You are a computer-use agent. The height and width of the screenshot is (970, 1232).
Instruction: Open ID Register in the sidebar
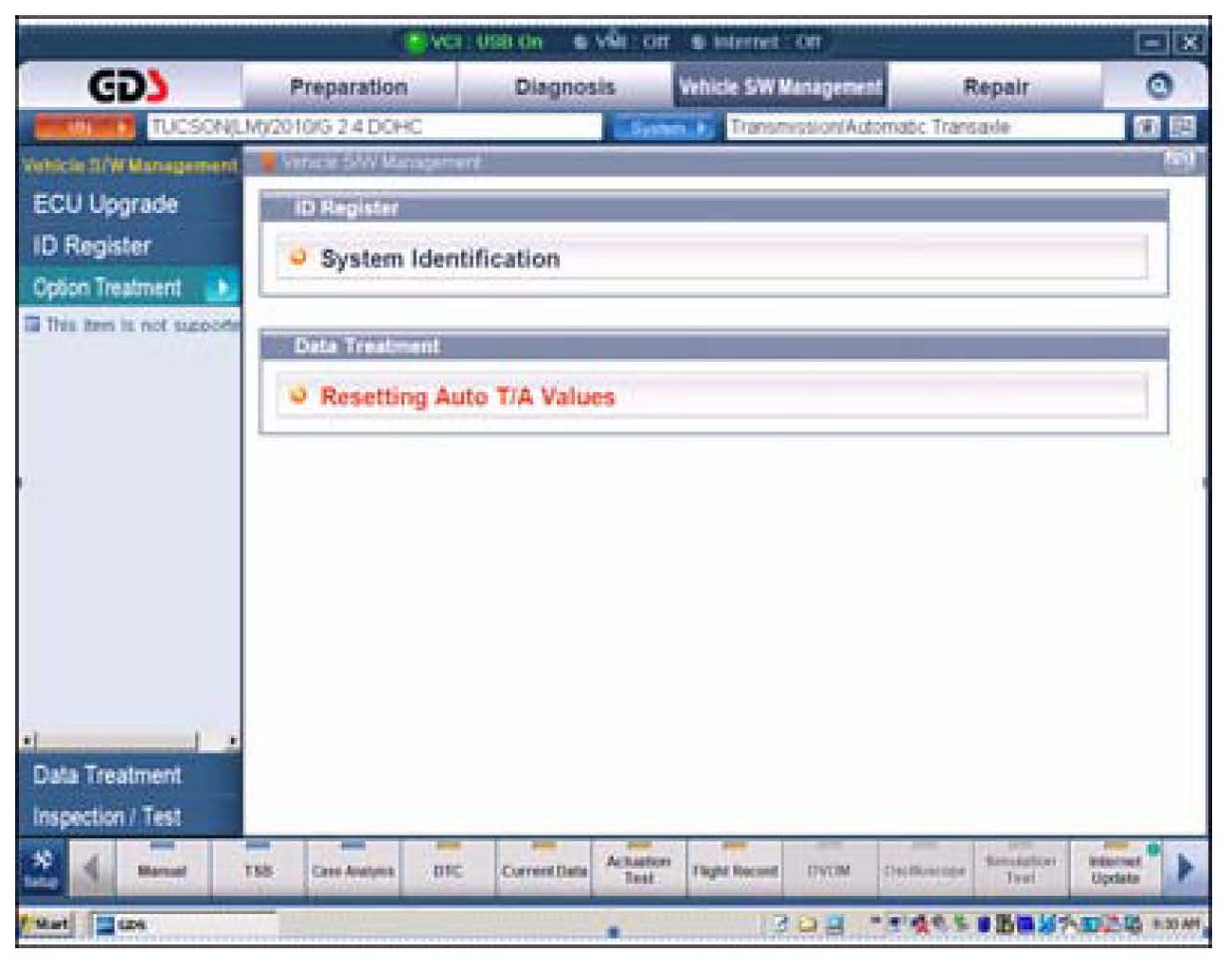92,246
